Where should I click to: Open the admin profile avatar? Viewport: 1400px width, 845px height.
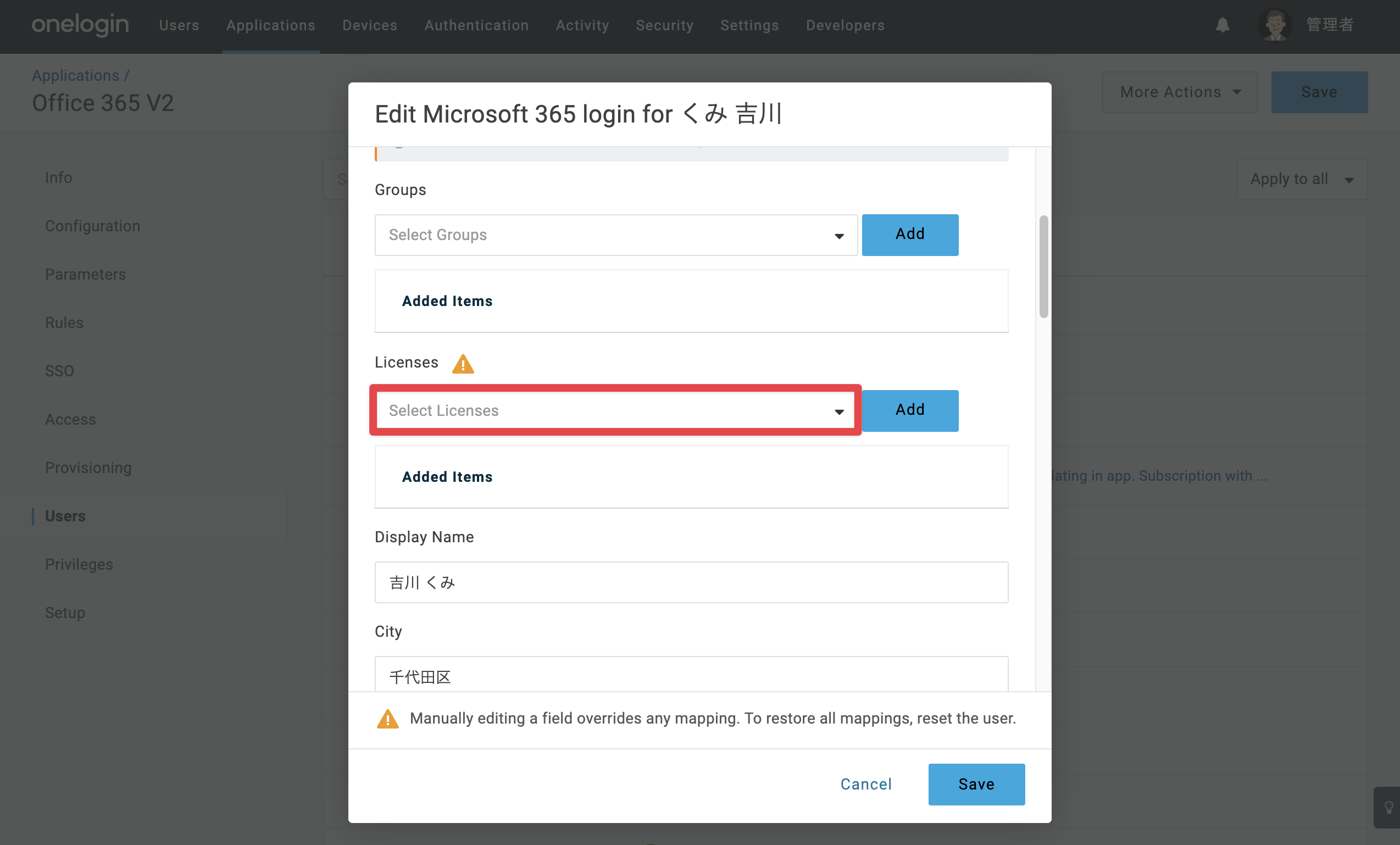click(x=1275, y=25)
